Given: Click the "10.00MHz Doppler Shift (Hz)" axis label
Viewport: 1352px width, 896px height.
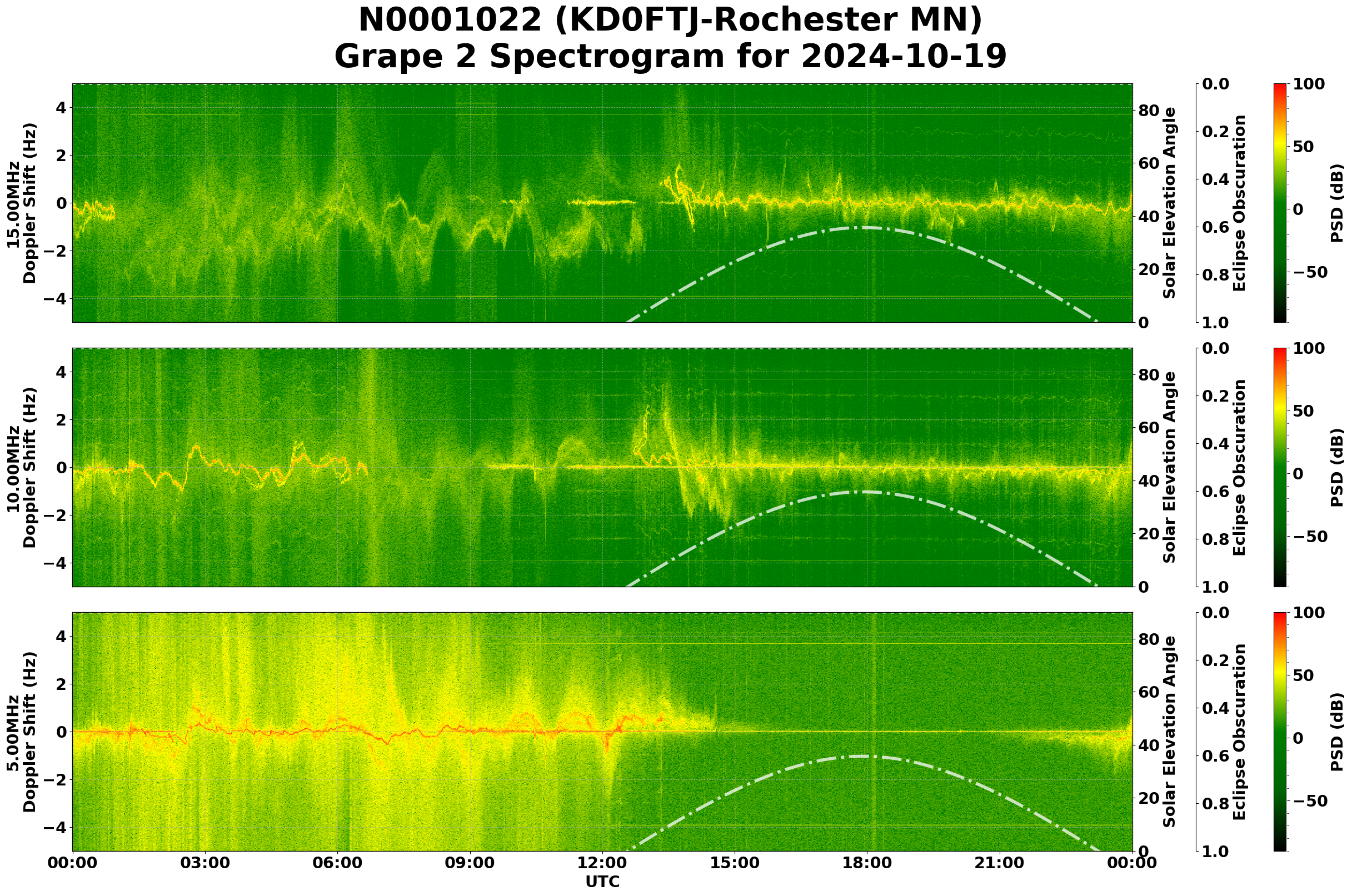Looking at the screenshot, I should tap(21, 467).
